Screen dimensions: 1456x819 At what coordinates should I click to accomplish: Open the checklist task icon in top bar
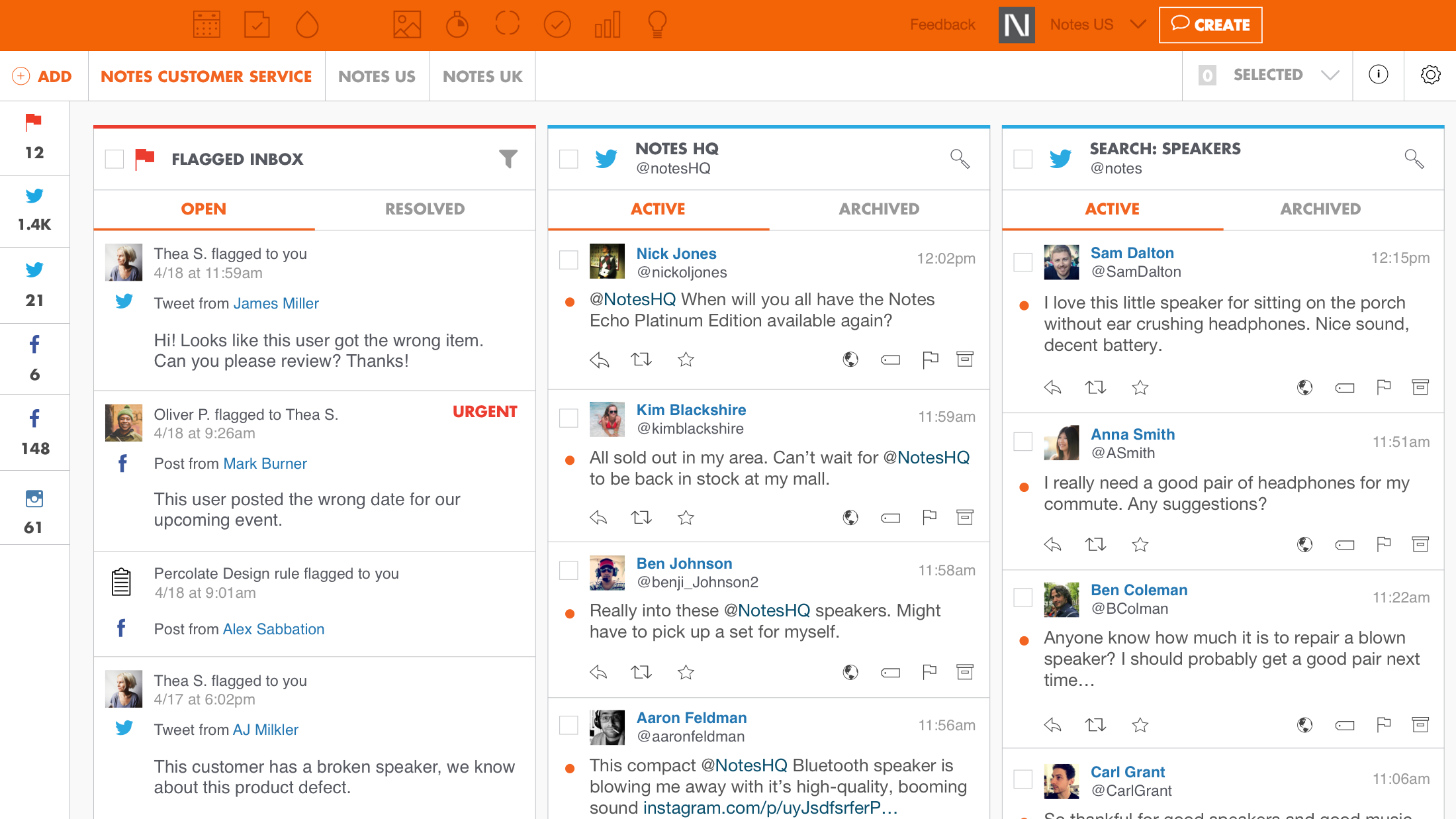coord(257,24)
